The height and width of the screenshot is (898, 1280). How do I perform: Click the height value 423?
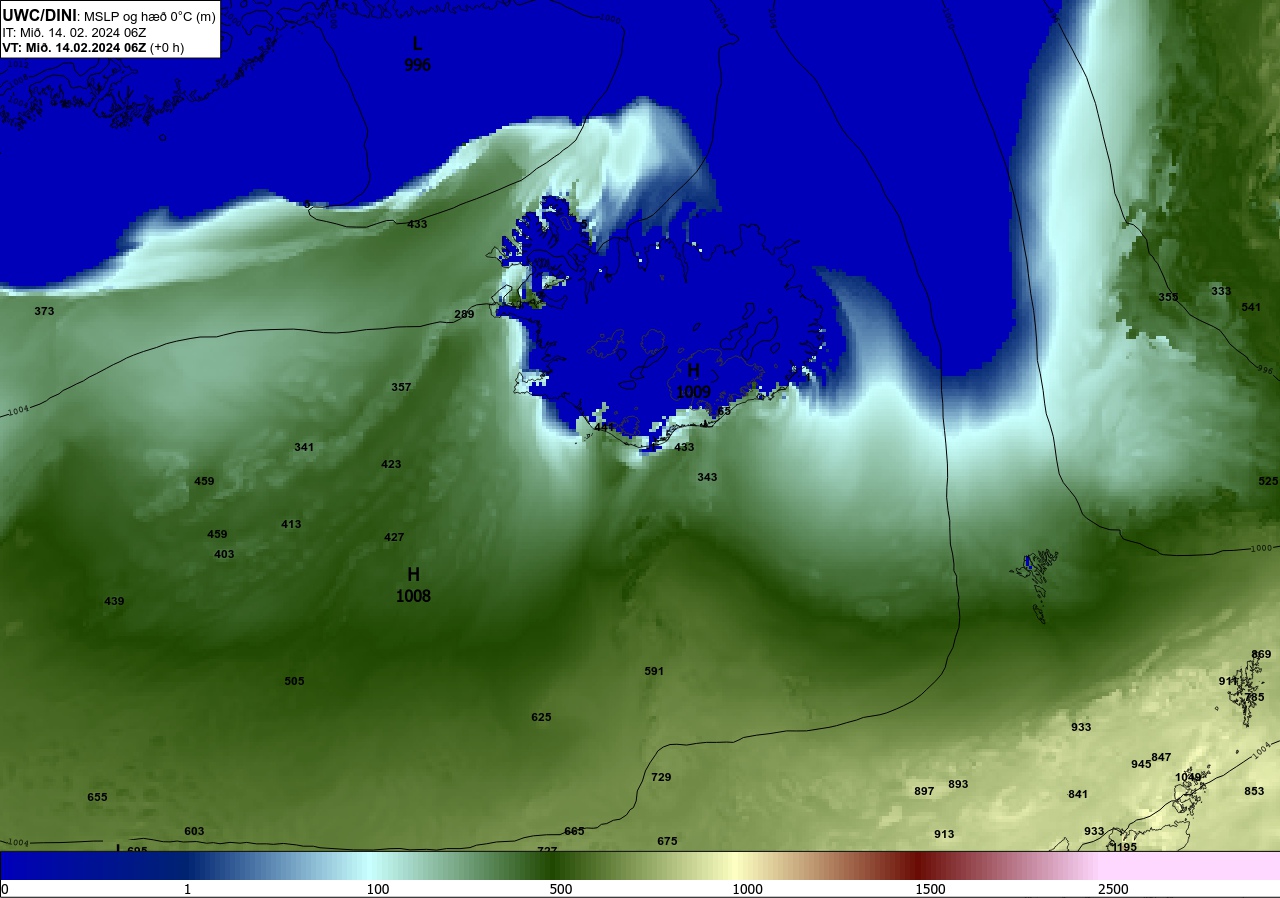click(391, 464)
